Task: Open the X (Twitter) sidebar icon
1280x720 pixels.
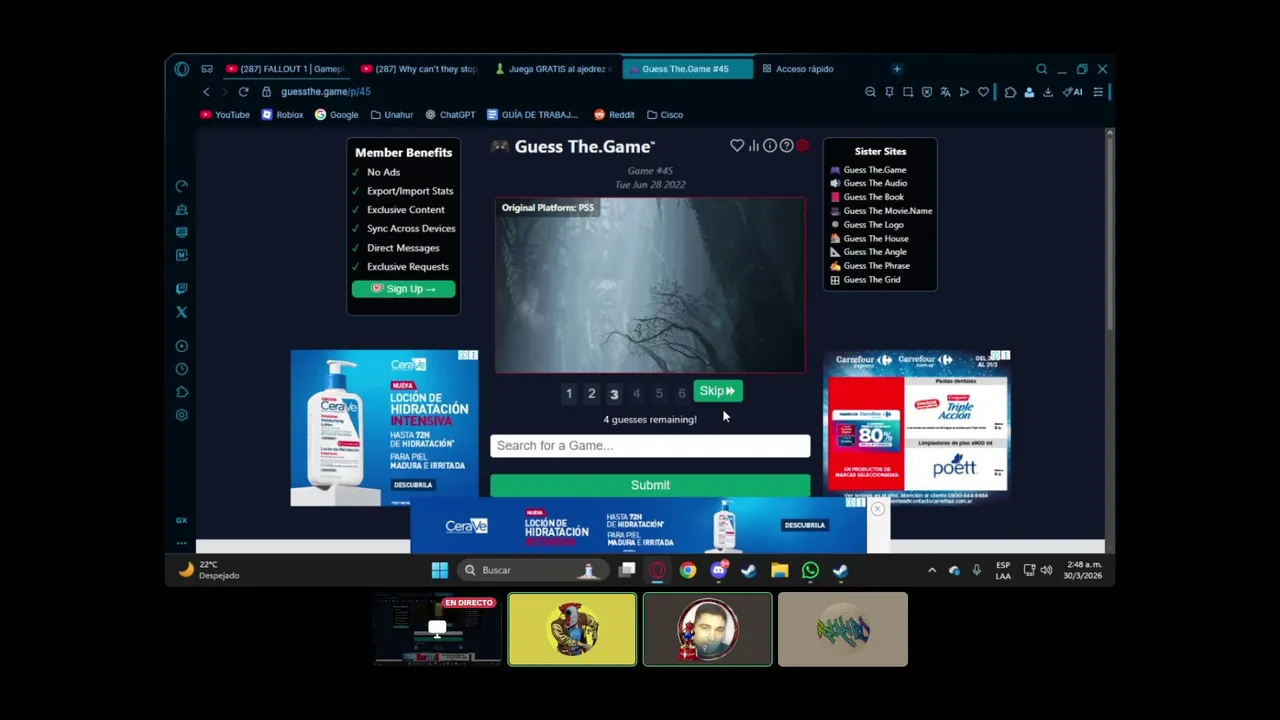Action: tap(181, 312)
